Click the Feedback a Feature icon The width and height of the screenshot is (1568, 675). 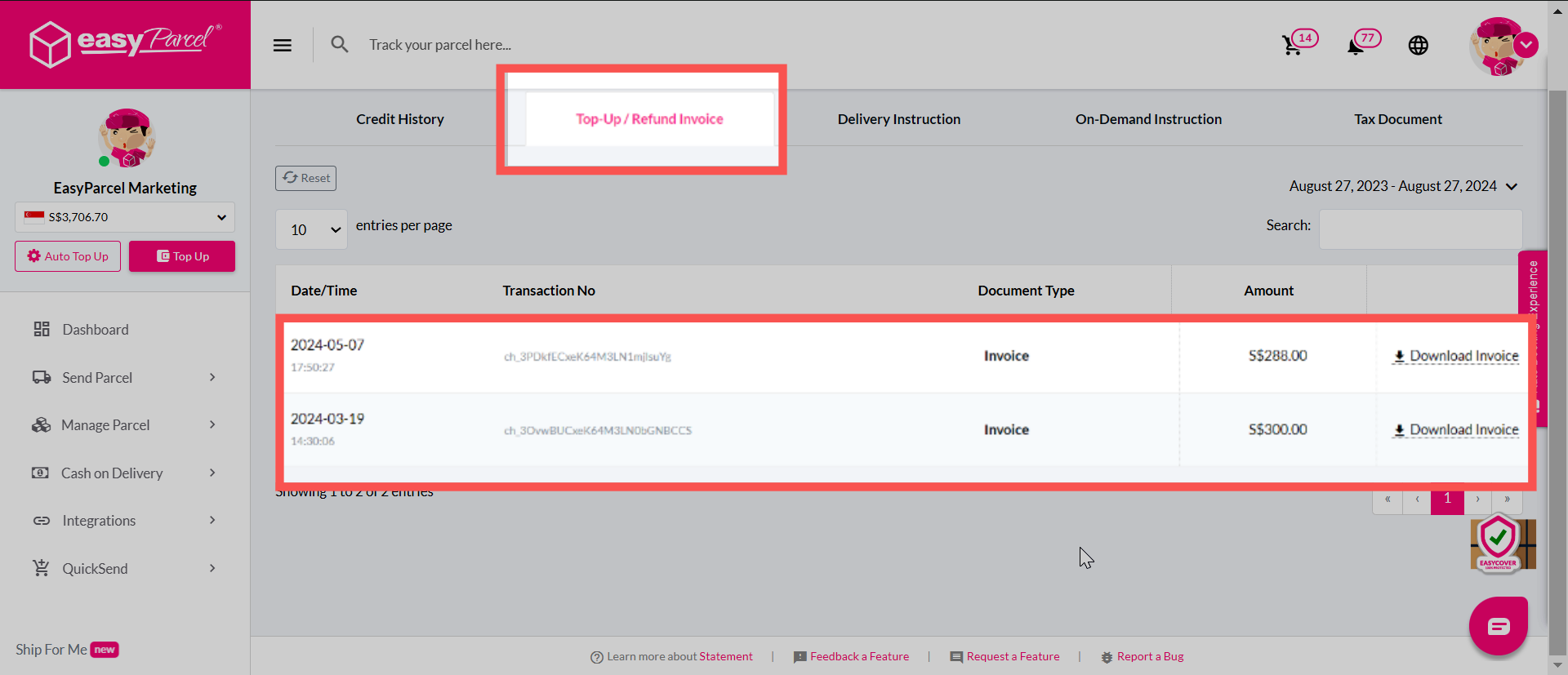800,657
